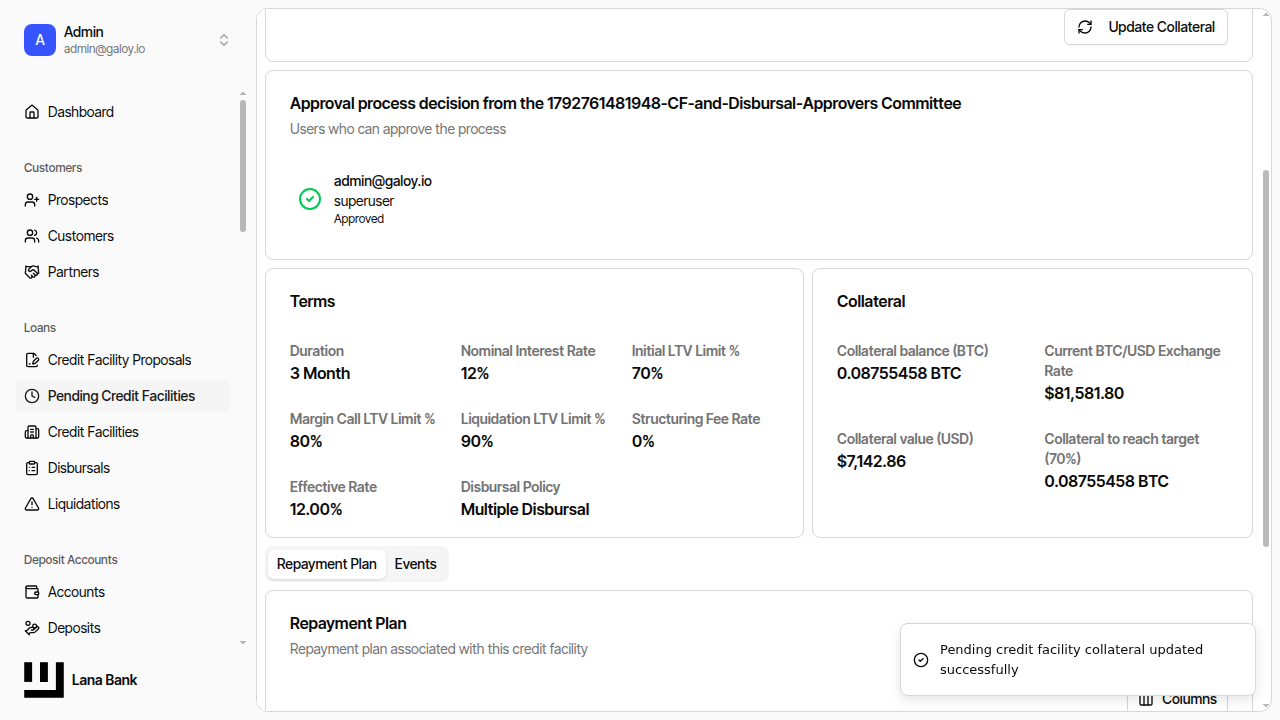This screenshot has height=720, width=1280.
Task: Click the Customers people icon
Action: (x=32, y=236)
